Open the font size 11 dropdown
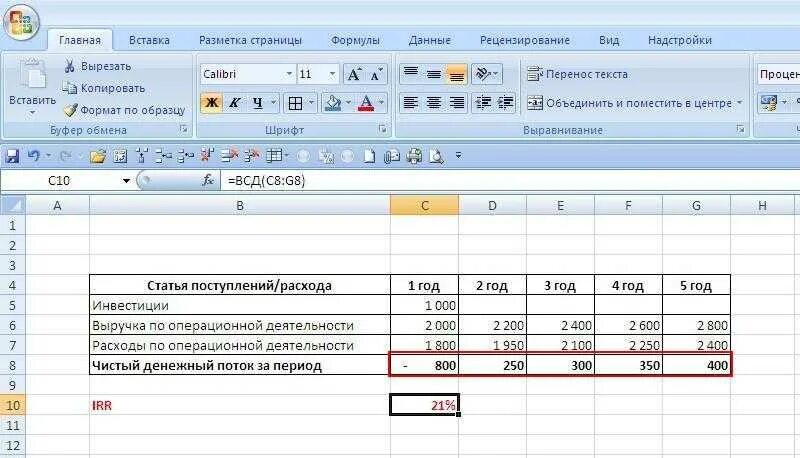800x458 pixels. (332, 74)
